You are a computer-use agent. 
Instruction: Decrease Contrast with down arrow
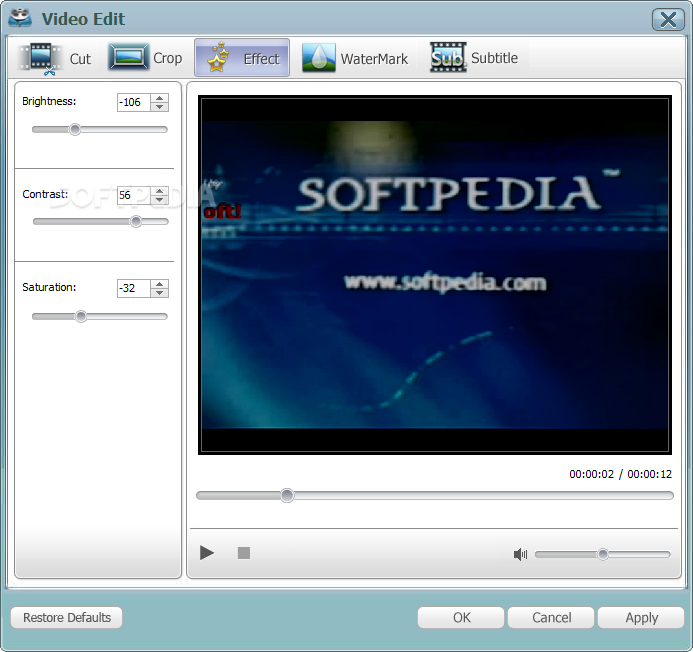(160, 200)
